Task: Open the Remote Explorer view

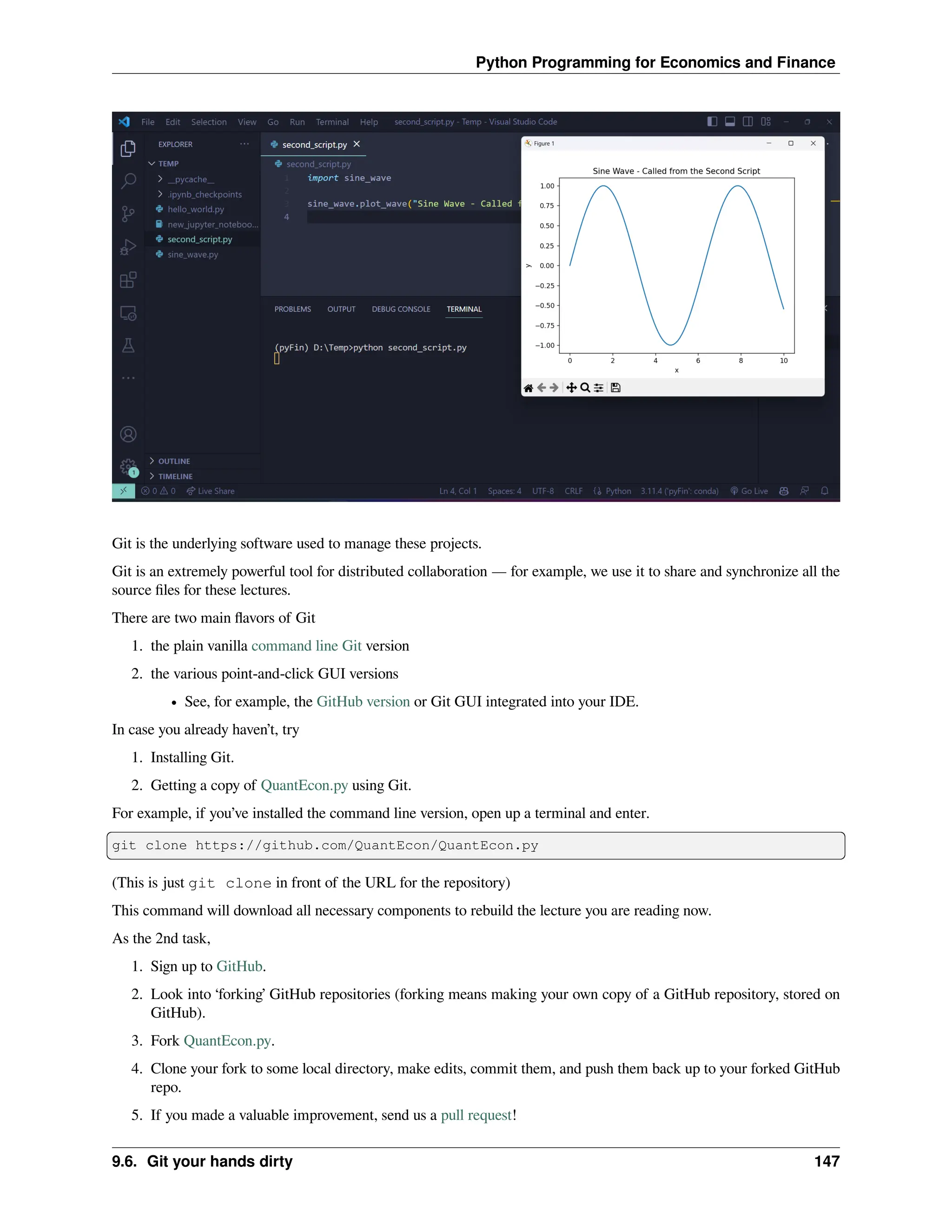Action: [128, 312]
